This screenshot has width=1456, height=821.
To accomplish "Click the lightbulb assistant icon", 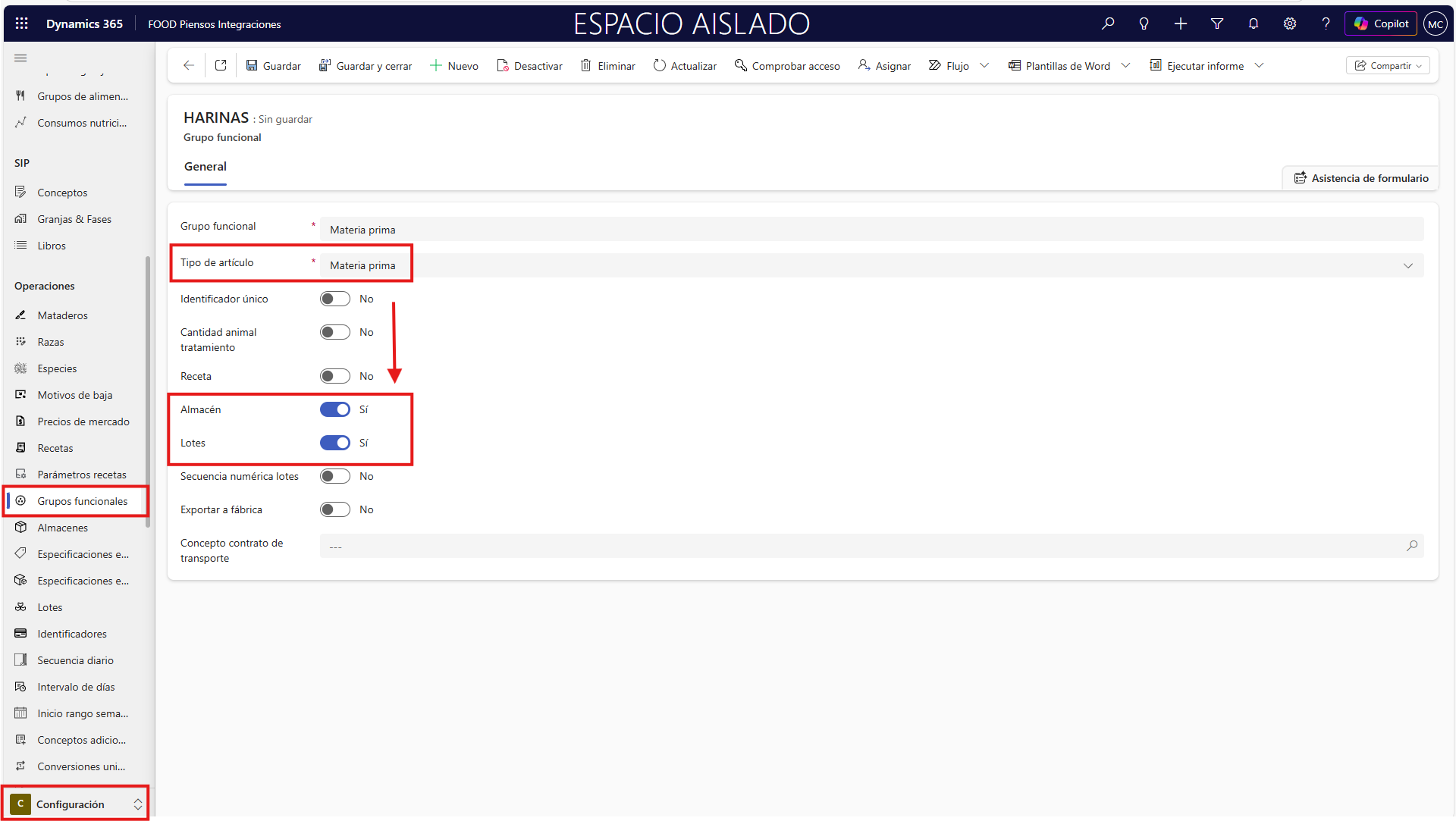I will pyautogui.click(x=1144, y=24).
